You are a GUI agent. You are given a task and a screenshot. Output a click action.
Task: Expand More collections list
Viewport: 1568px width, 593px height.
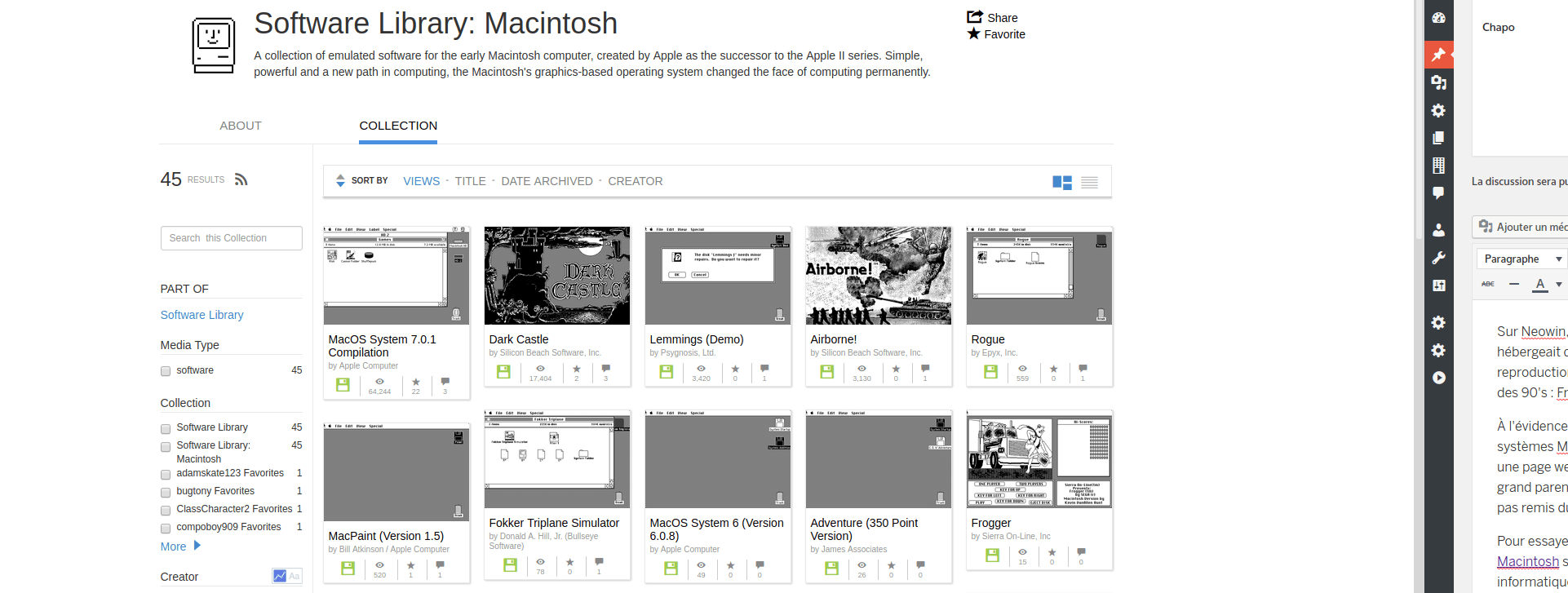coord(180,547)
